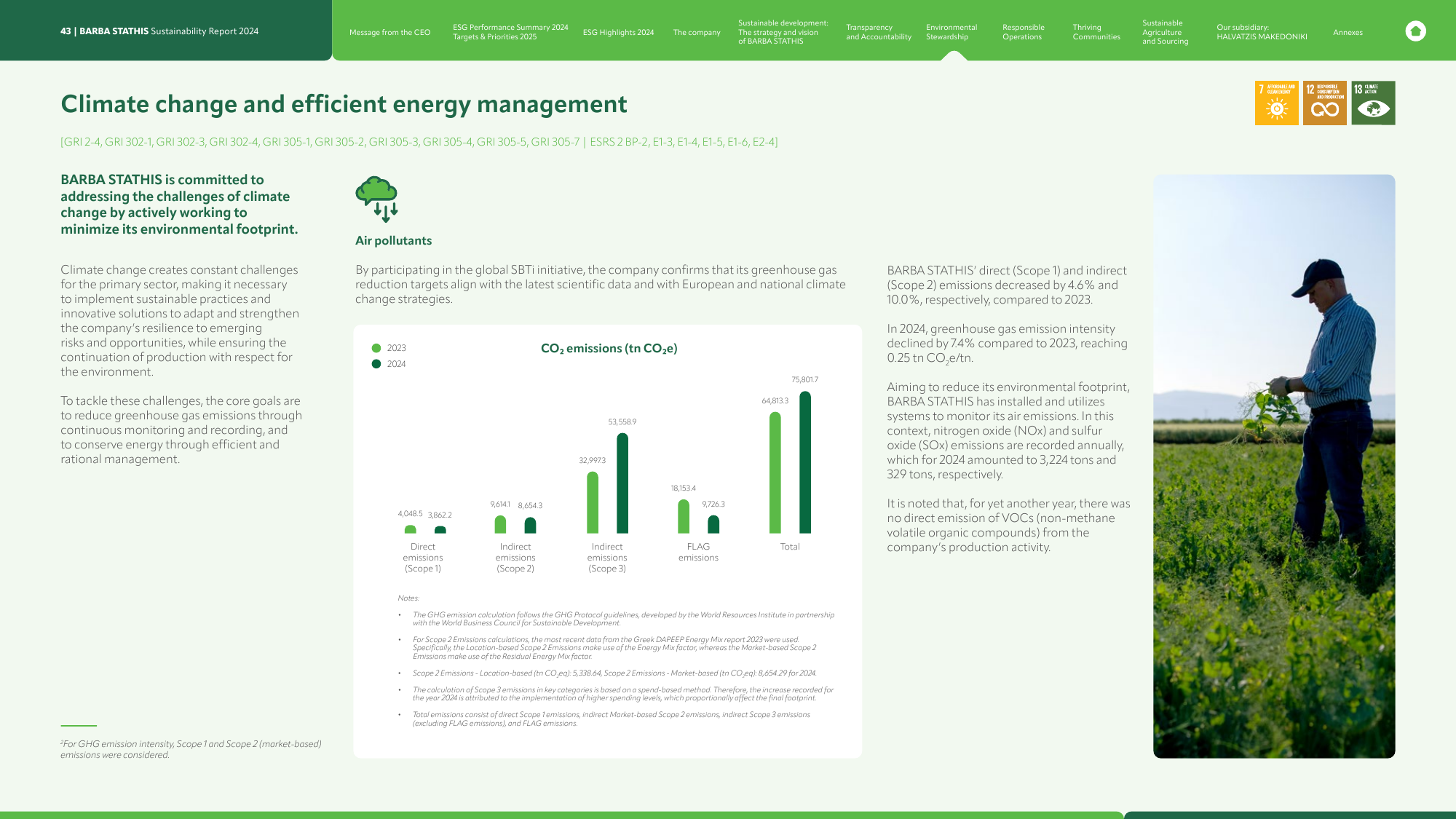Click the home icon in the header
This screenshot has height=819, width=1456.
click(x=1415, y=31)
